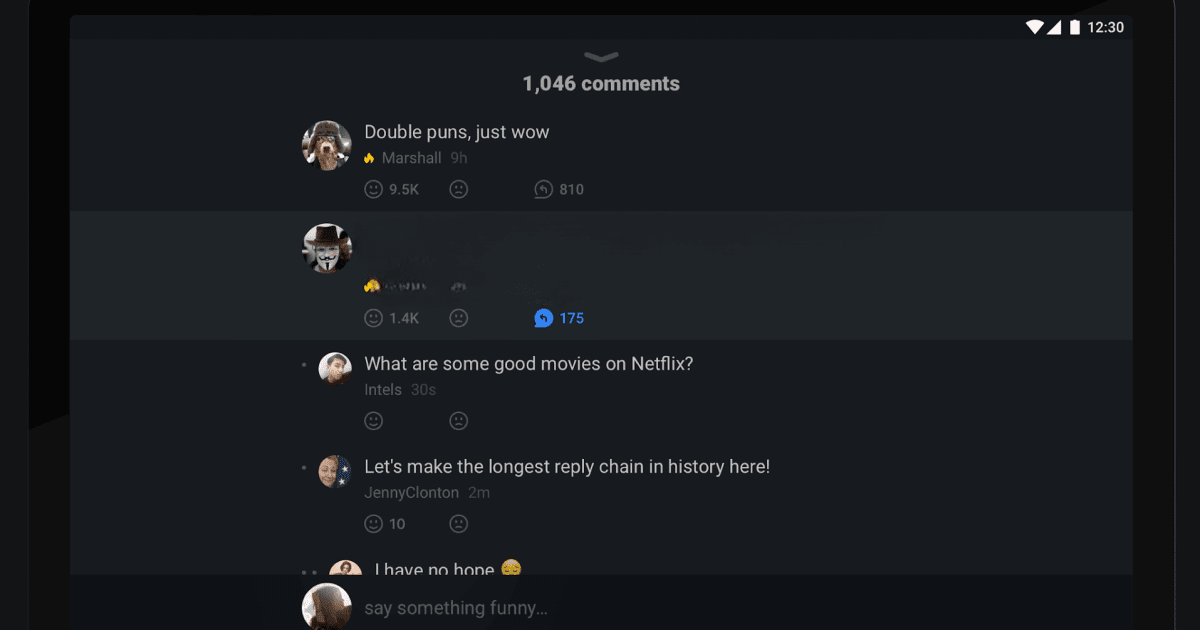Downvote JennyClonton's reply chain comment
Viewport: 1200px width, 630px height.
pyautogui.click(x=458, y=523)
